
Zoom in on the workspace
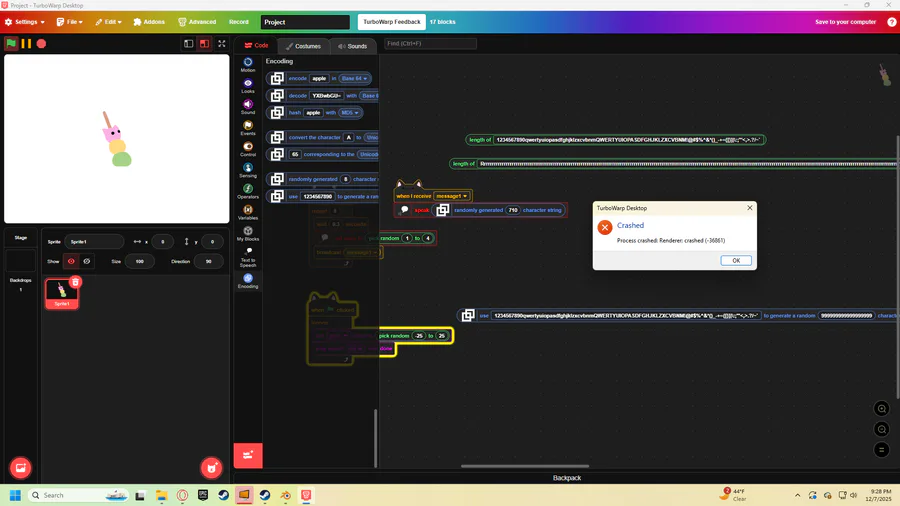[x=881, y=408]
